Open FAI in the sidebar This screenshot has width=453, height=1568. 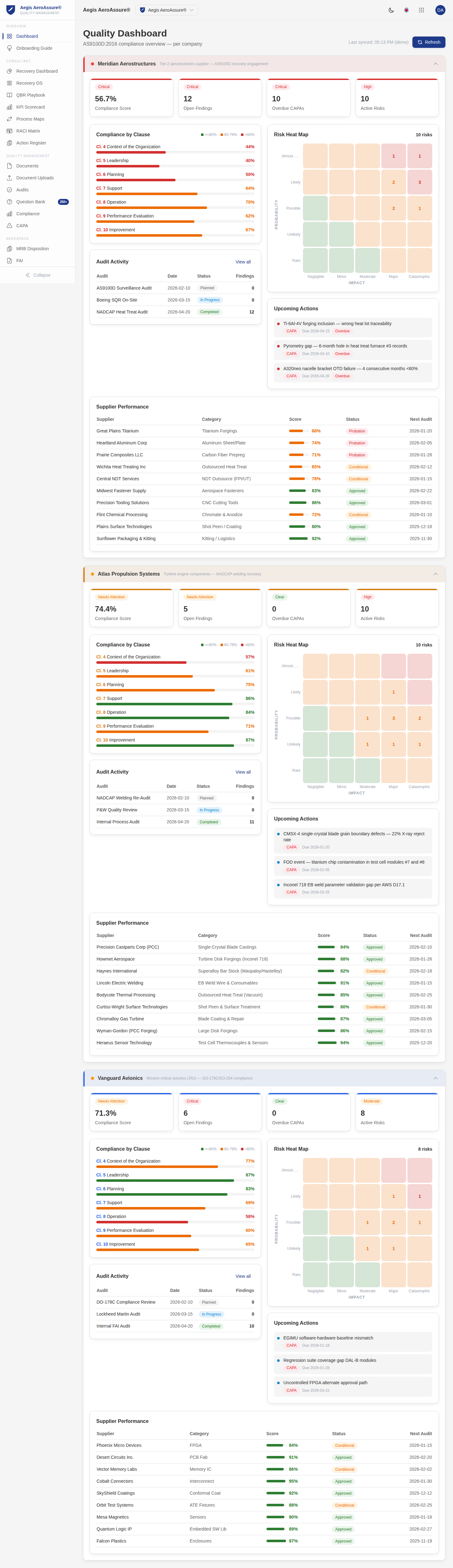(x=38, y=261)
